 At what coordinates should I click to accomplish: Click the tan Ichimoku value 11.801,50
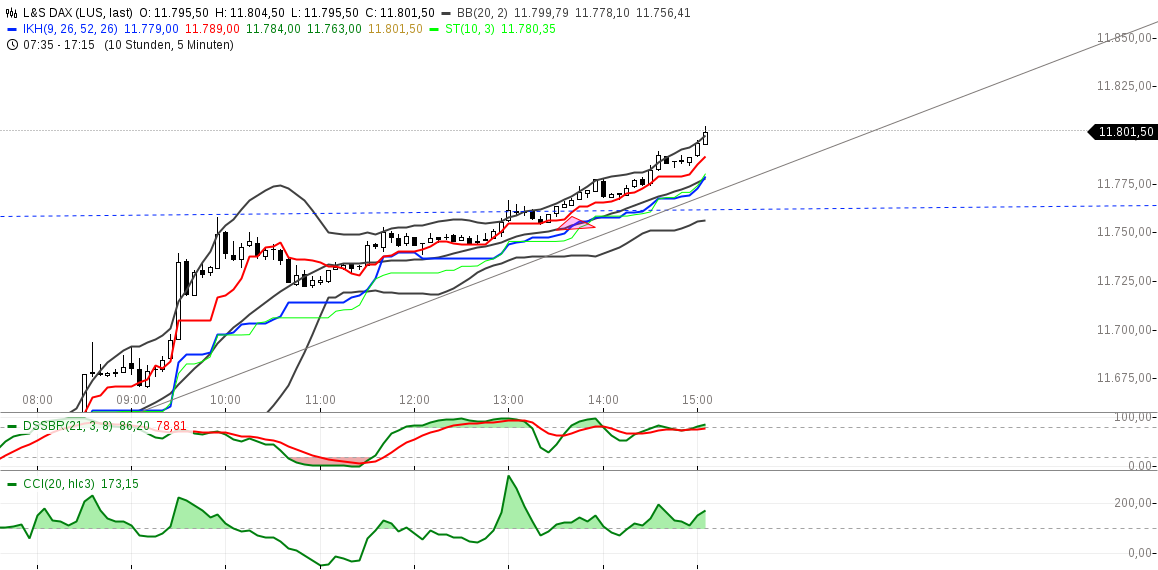tap(395, 29)
